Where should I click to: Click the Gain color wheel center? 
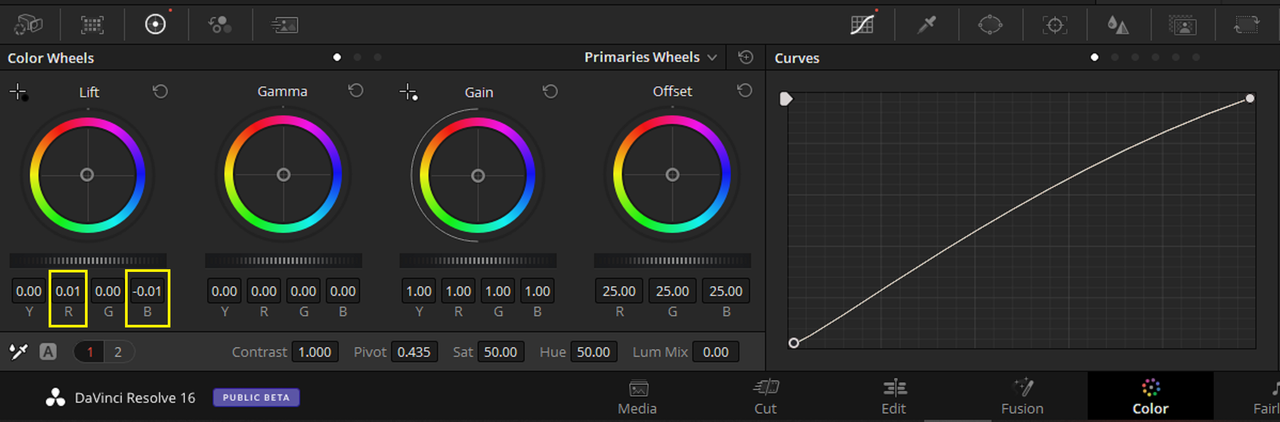(x=478, y=174)
